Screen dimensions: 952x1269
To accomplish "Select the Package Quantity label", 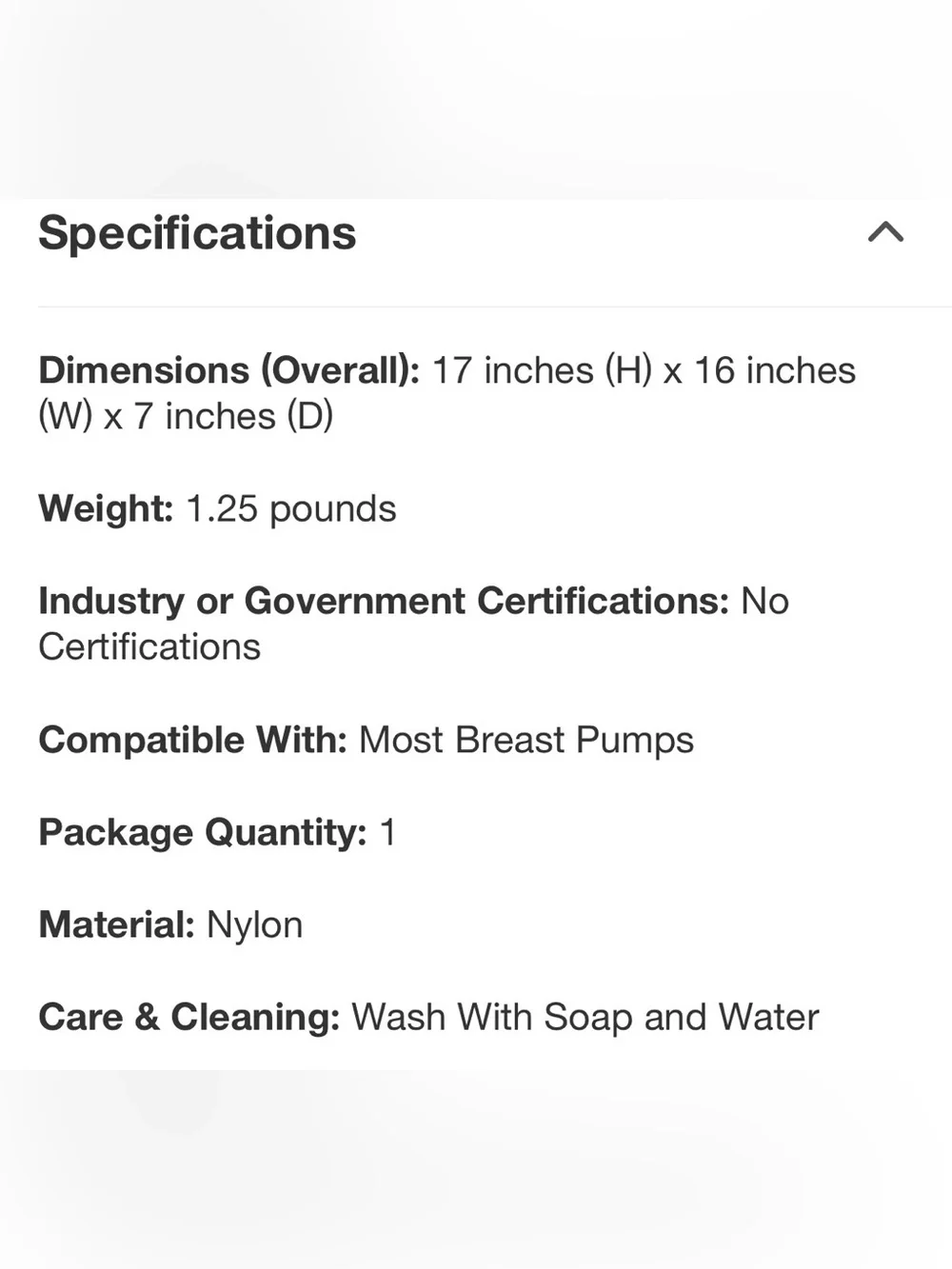I will [x=203, y=833].
